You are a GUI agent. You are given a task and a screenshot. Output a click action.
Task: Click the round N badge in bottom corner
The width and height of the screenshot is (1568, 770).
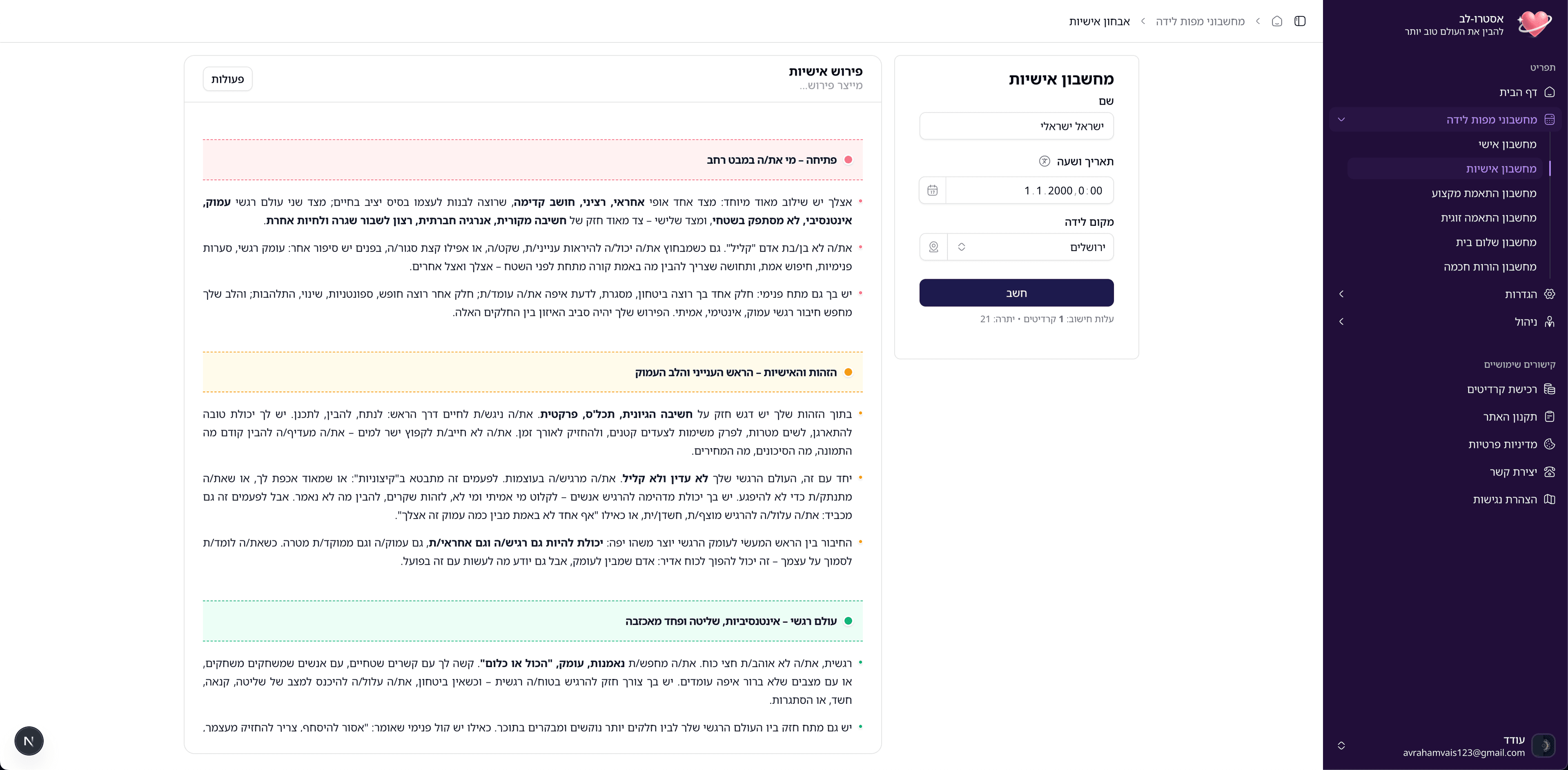click(29, 741)
